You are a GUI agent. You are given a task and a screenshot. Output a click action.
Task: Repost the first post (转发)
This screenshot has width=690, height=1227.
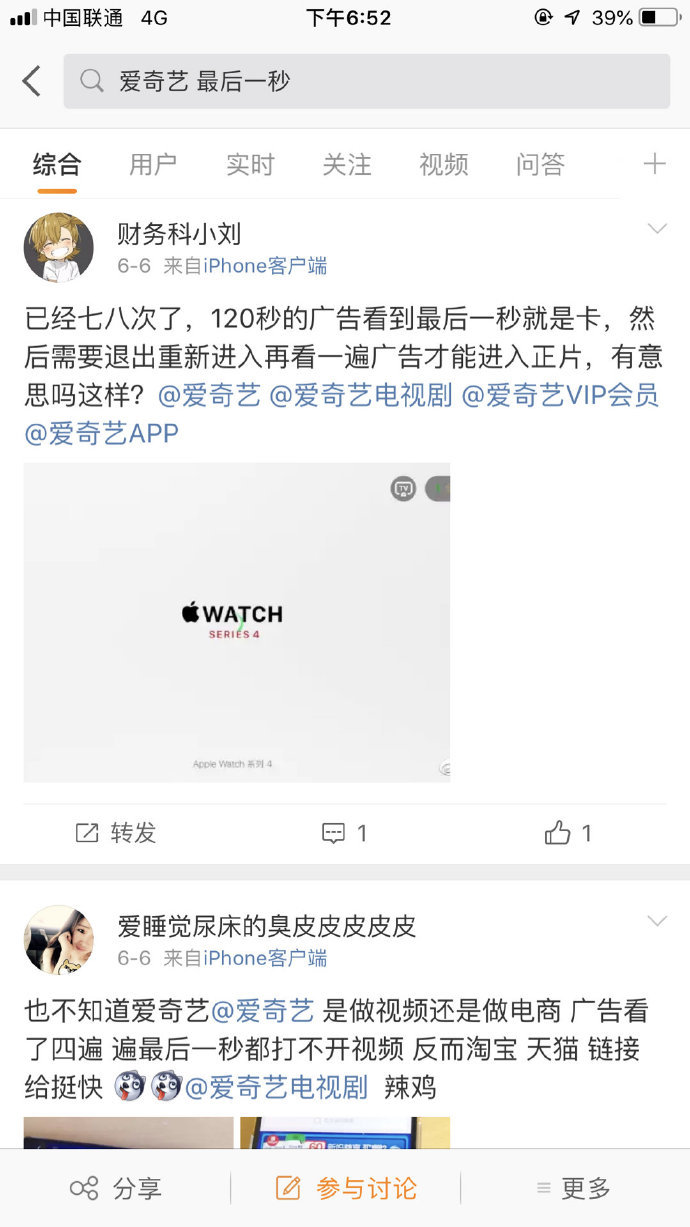tap(117, 833)
